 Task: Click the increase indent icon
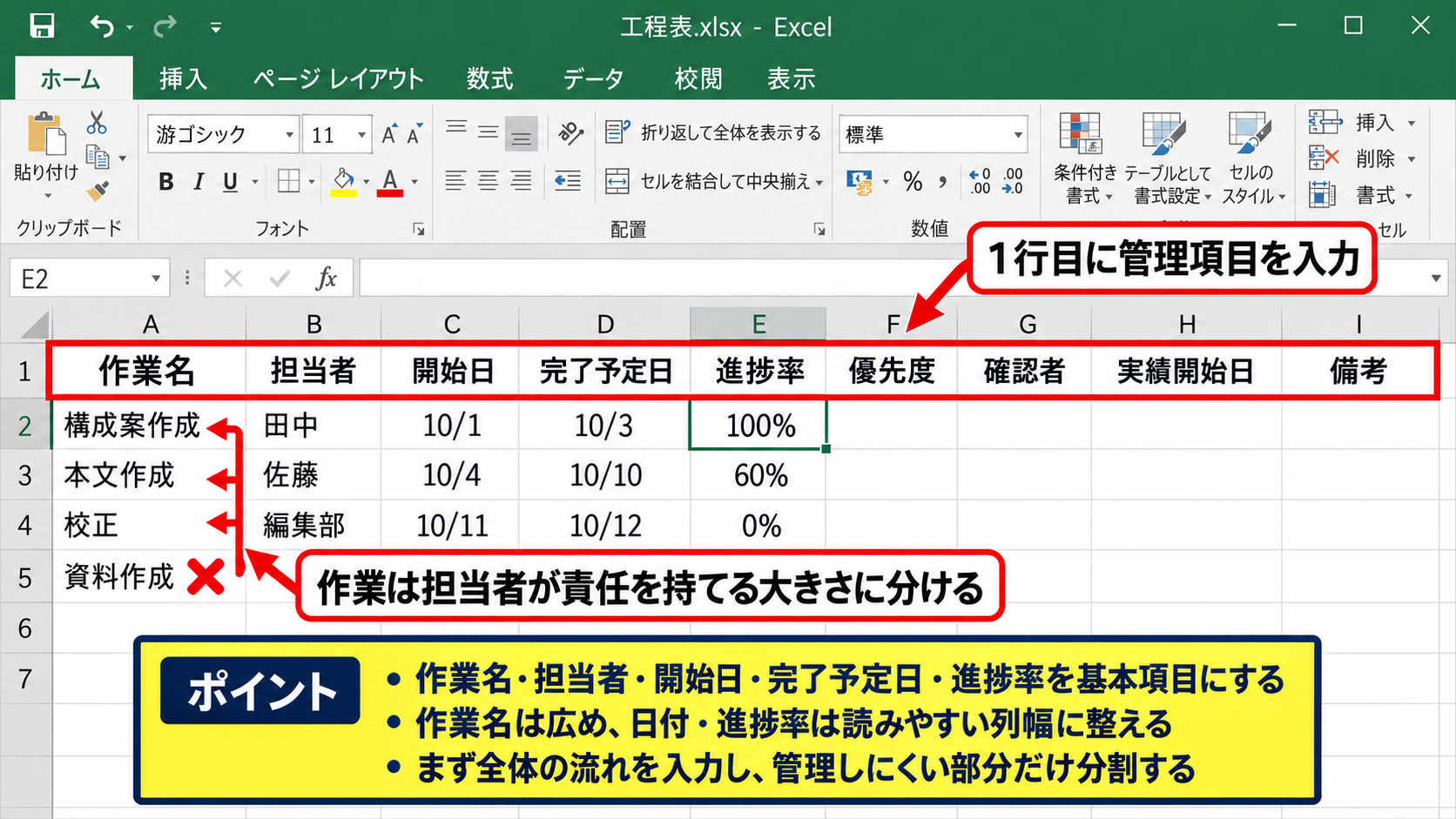568,181
